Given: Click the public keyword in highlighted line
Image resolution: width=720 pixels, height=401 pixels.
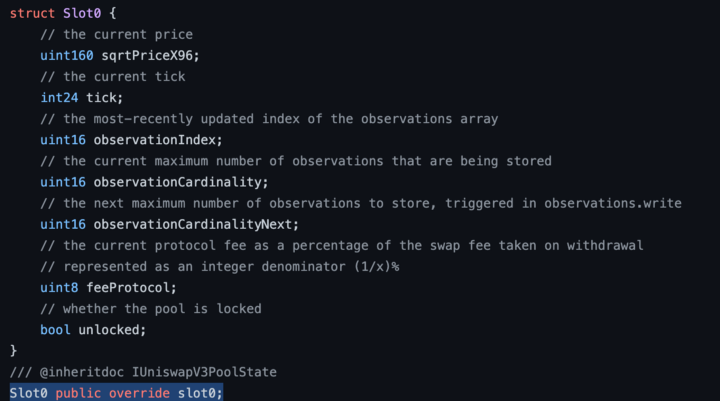Looking at the screenshot, I should pyautogui.click(x=78, y=392).
